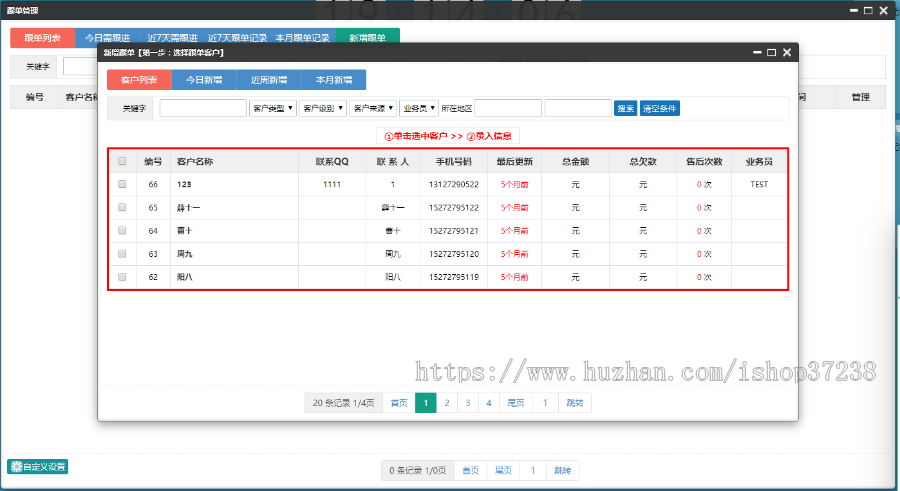
Task: Go to page 2 of customer list
Action: tap(447, 403)
